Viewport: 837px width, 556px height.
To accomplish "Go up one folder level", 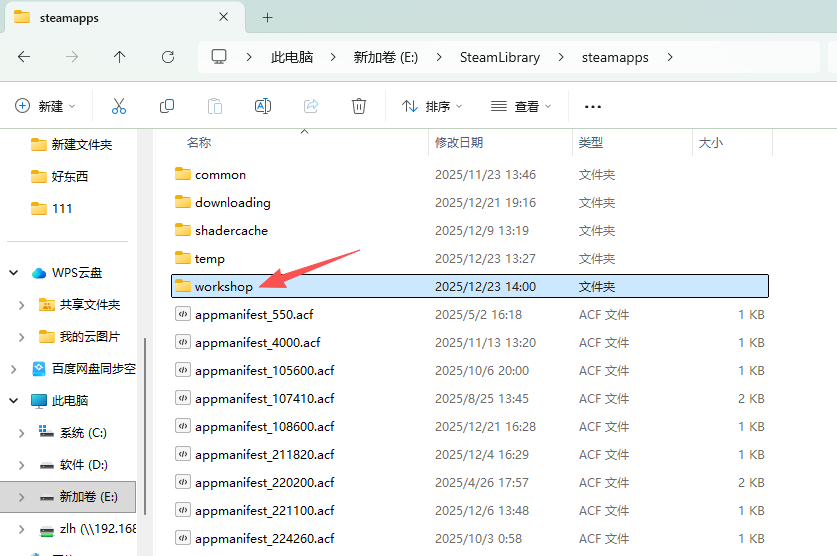I will pos(120,57).
